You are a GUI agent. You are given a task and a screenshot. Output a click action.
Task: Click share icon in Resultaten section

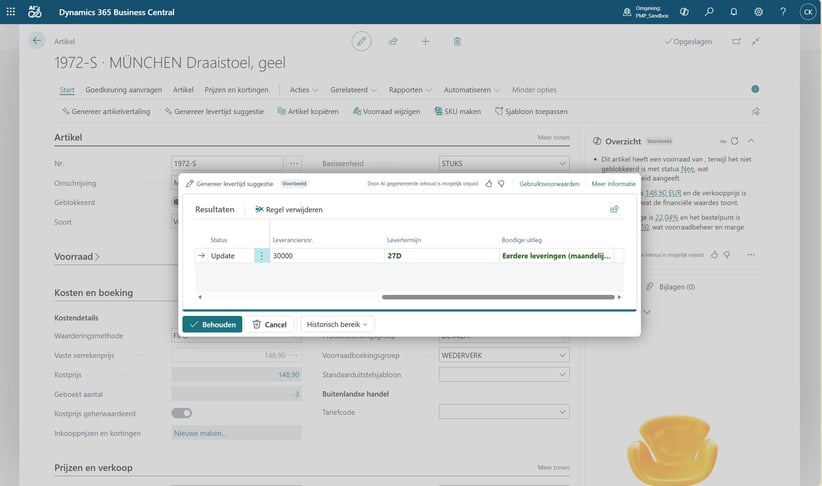614,209
